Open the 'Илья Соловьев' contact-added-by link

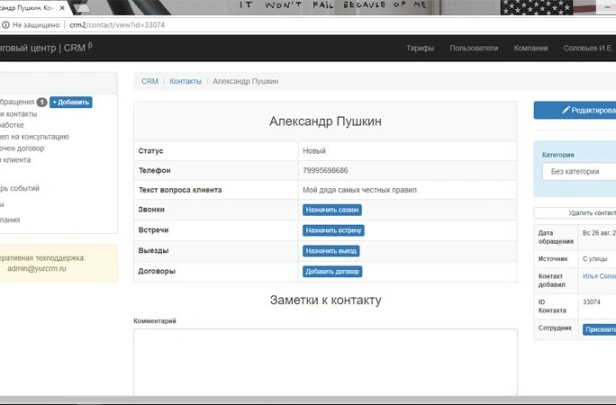(x=598, y=275)
